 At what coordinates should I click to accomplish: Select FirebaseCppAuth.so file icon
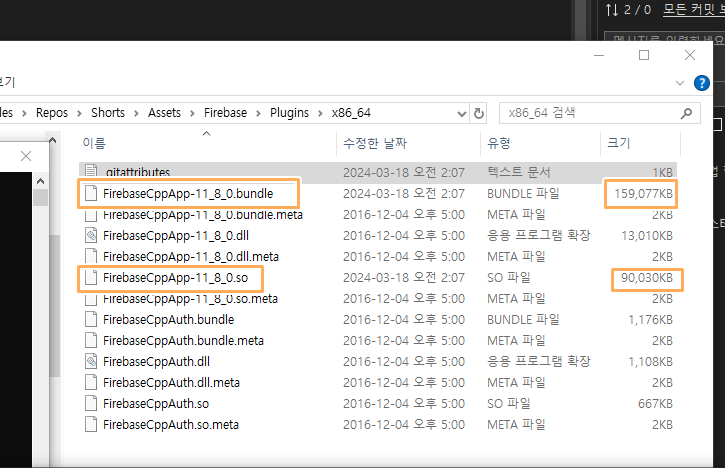(91, 404)
